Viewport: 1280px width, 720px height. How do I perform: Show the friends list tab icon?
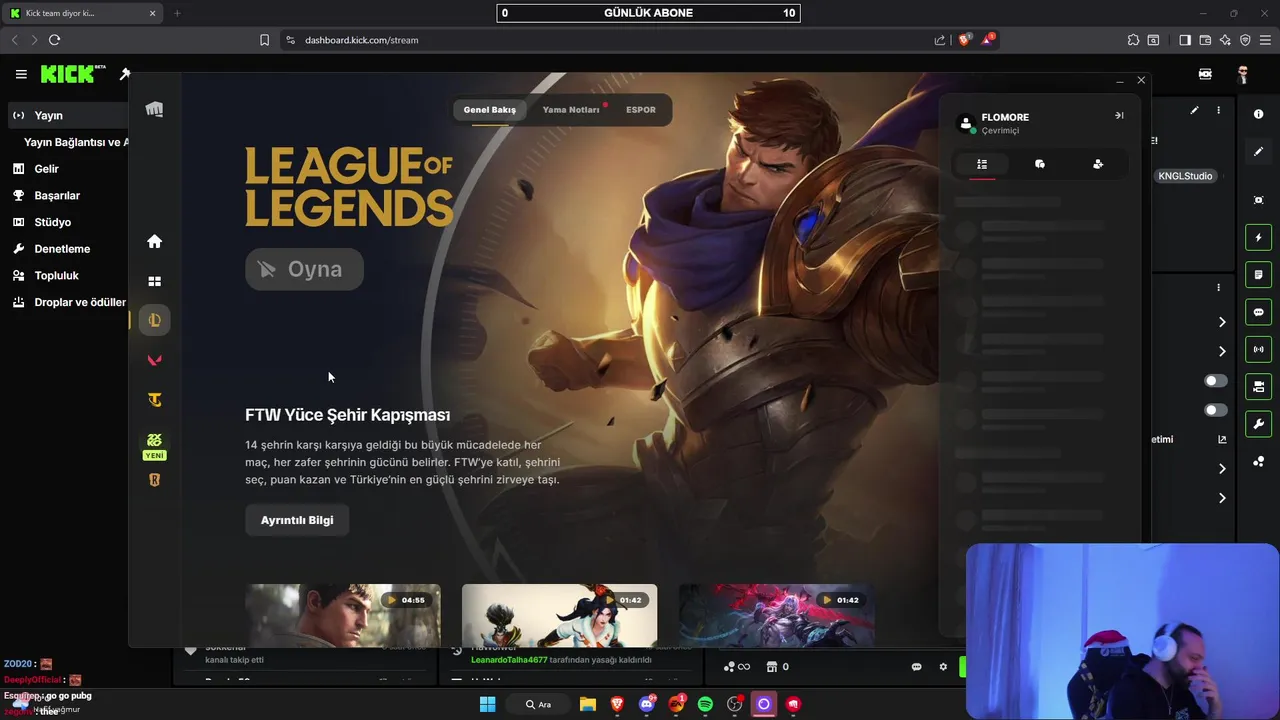[982, 164]
